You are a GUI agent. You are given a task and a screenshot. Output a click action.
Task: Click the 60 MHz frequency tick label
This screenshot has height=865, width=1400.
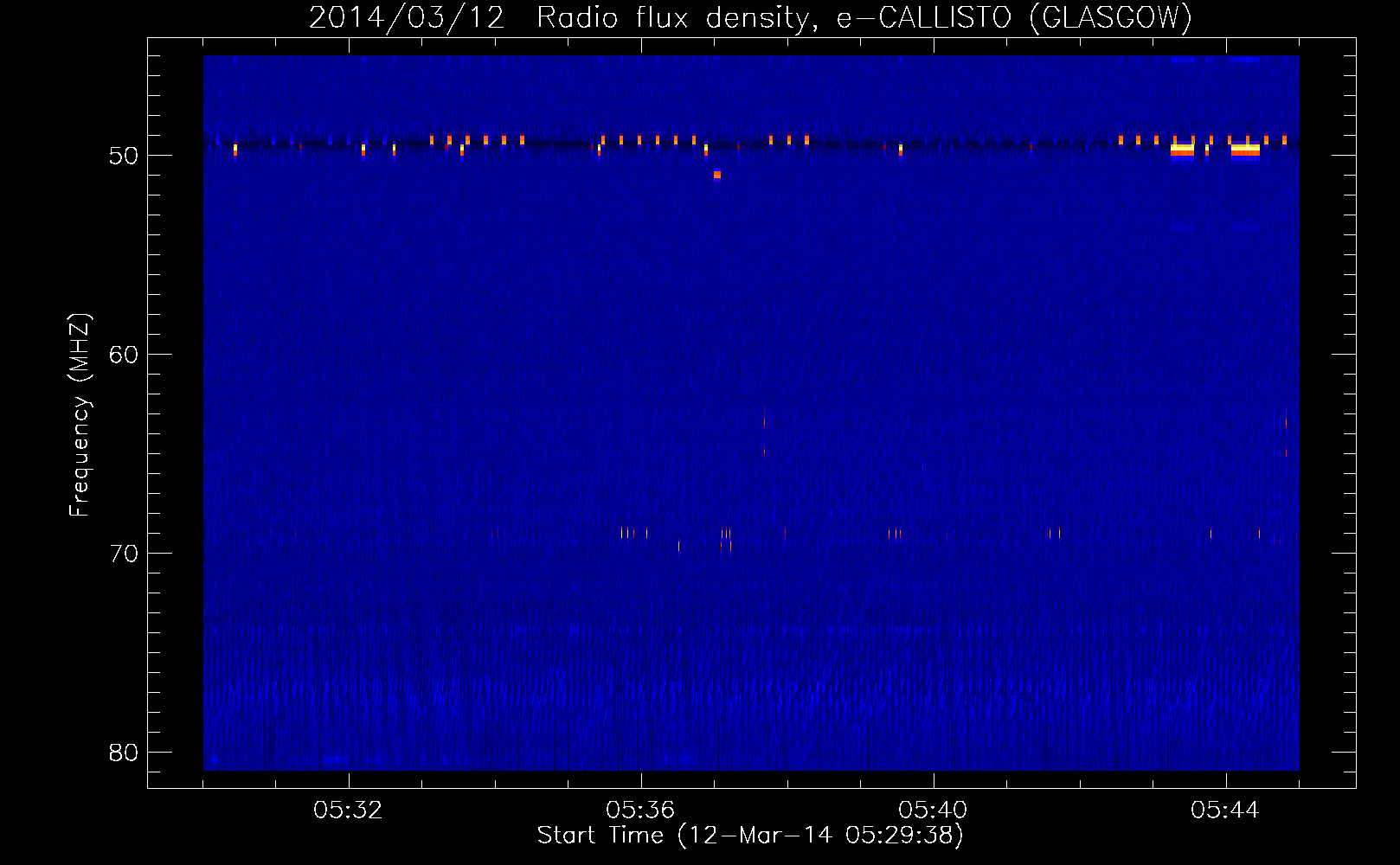(x=124, y=355)
